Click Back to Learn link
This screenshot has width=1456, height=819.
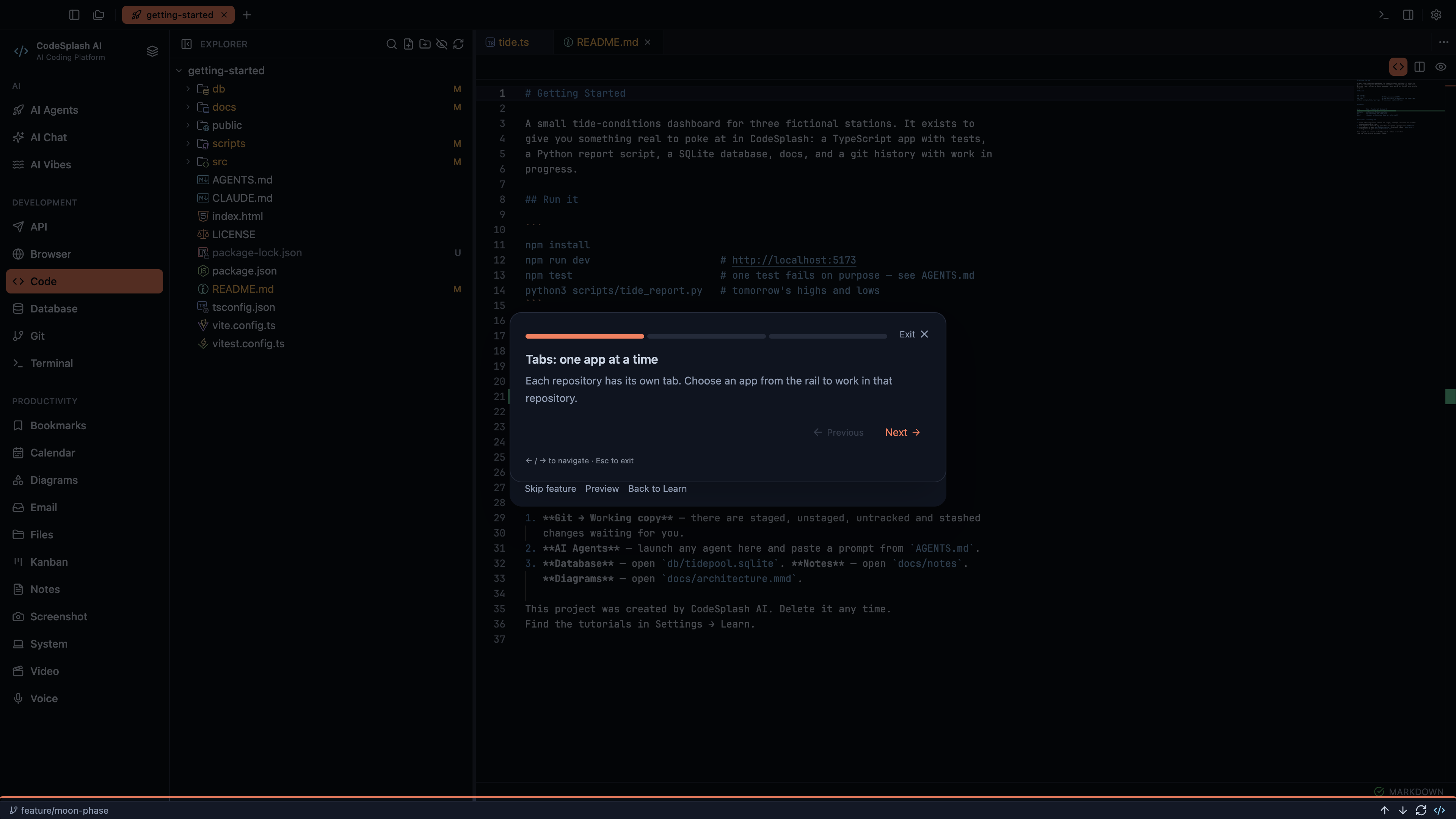(657, 488)
